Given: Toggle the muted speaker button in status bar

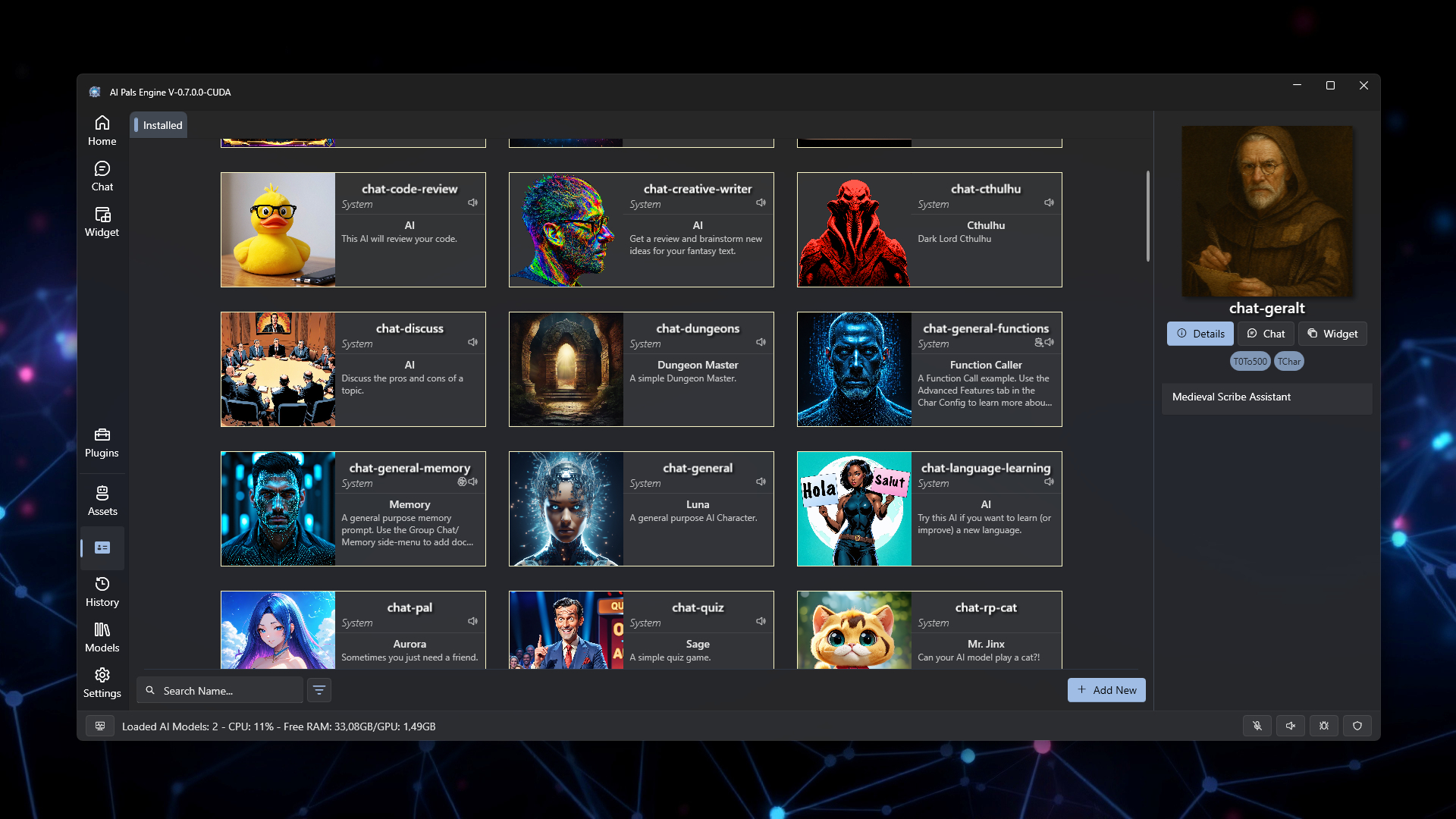Looking at the screenshot, I should pyautogui.click(x=1290, y=726).
